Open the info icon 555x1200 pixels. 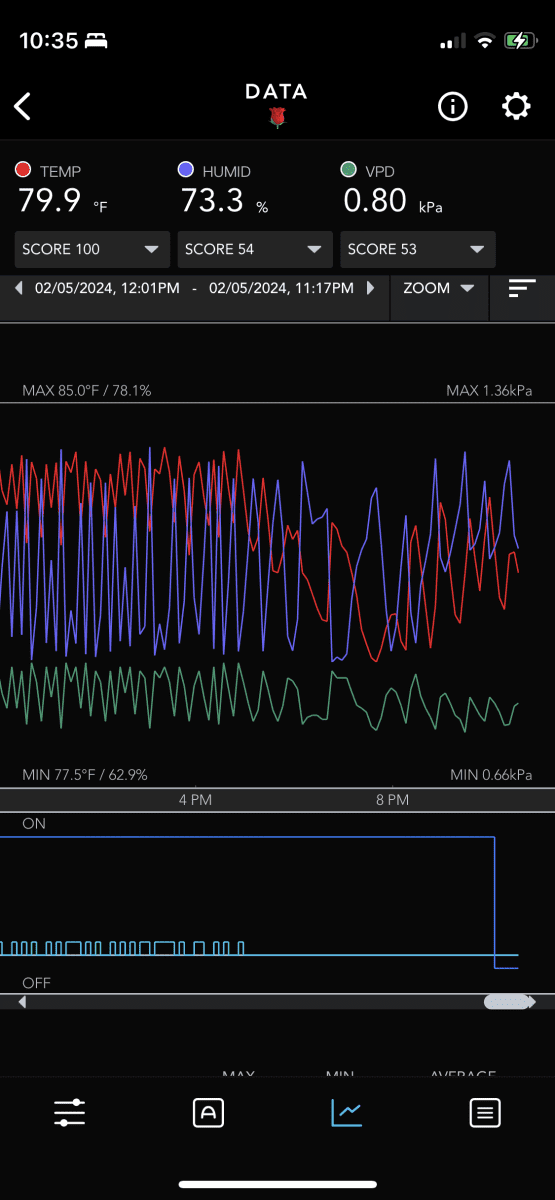click(453, 107)
